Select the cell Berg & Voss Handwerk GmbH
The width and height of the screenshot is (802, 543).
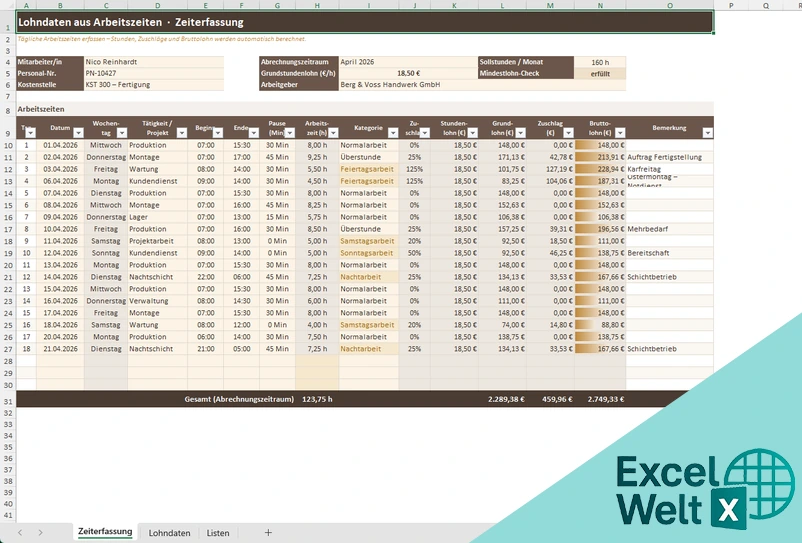482,85
